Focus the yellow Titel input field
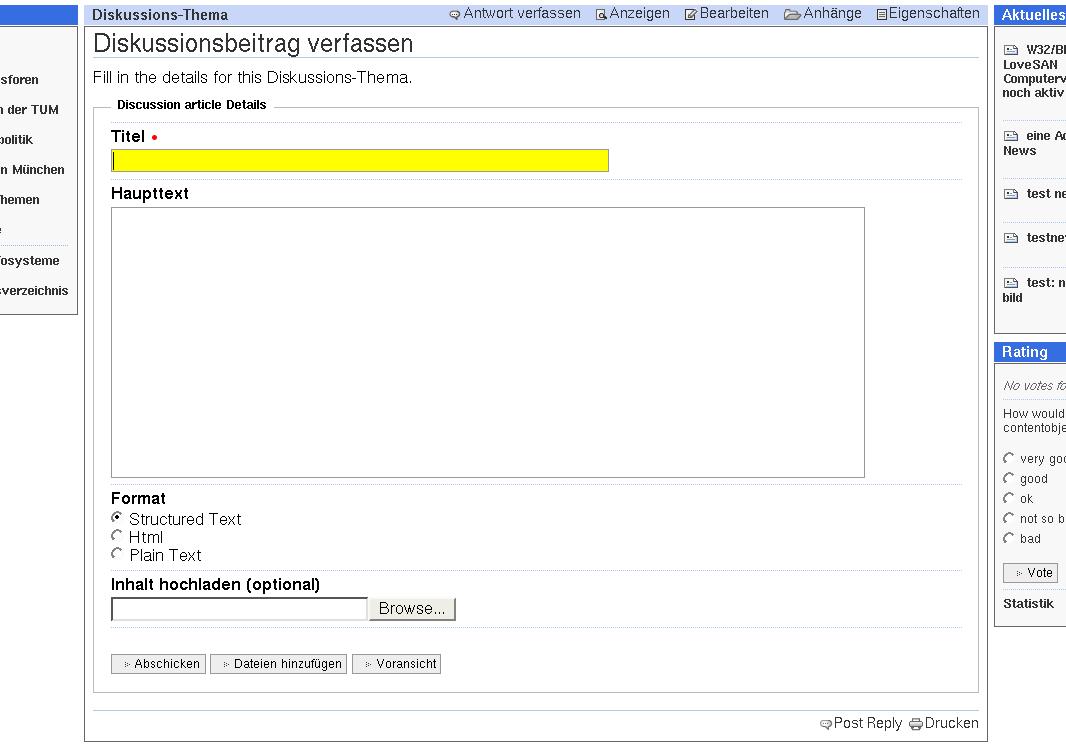1066x752 pixels. point(360,161)
